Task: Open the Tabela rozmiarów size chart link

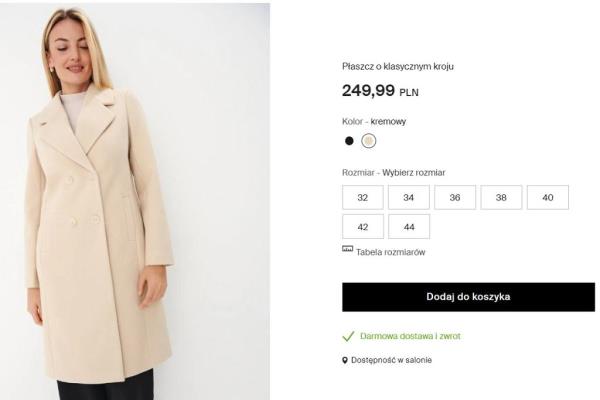Action: point(390,252)
